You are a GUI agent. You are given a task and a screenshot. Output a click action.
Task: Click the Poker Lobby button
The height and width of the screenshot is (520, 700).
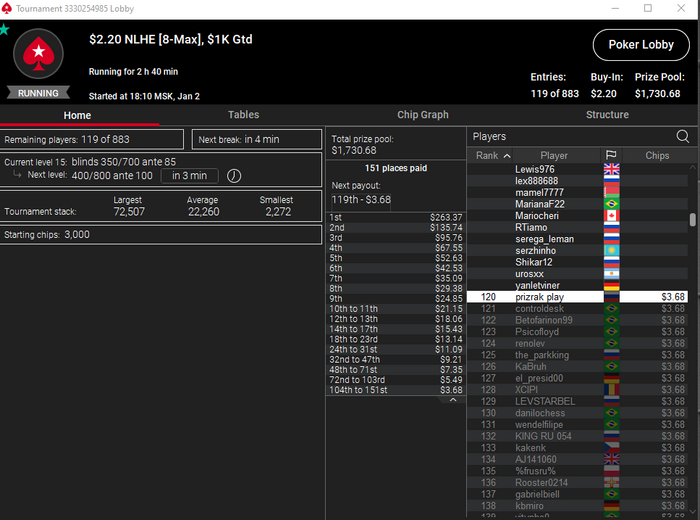[x=641, y=45]
